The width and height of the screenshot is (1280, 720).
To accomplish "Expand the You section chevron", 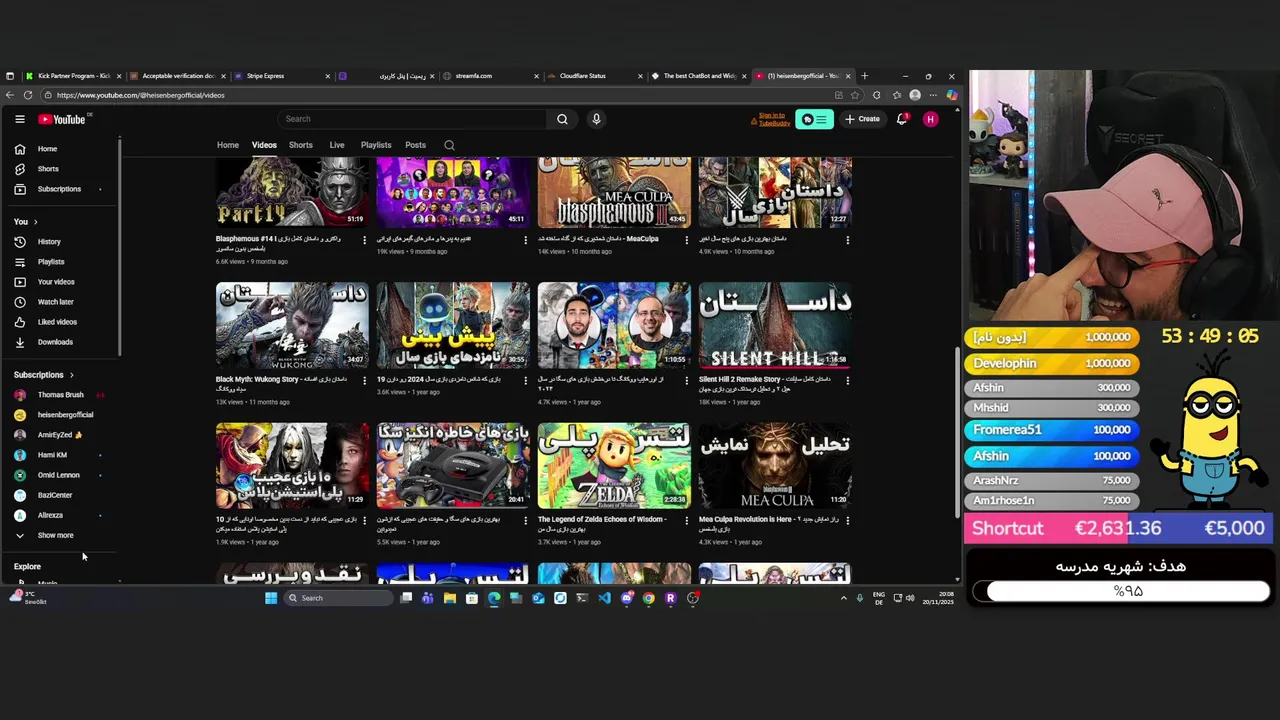I will (x=35, y=222).
